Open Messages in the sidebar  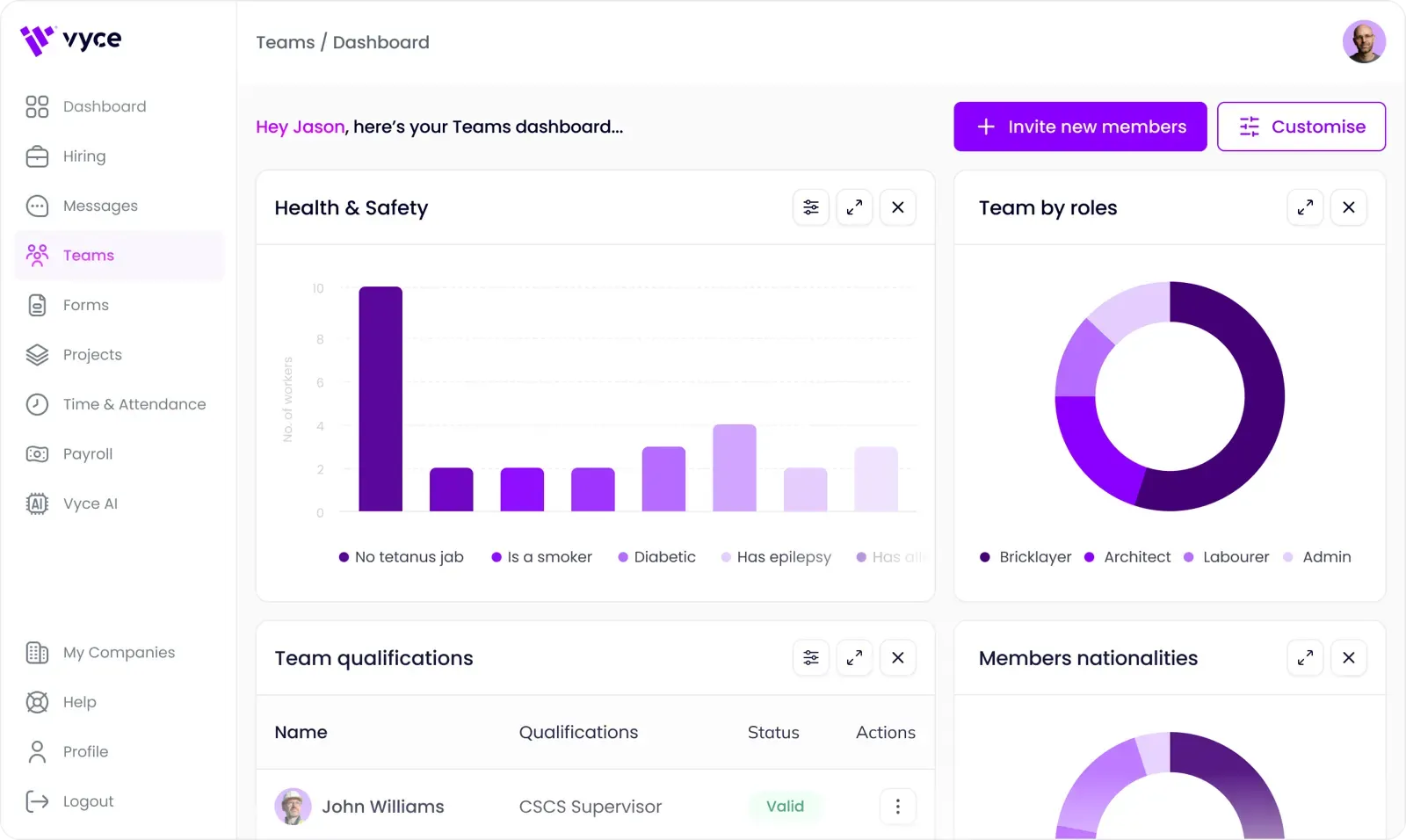(120, 206)
